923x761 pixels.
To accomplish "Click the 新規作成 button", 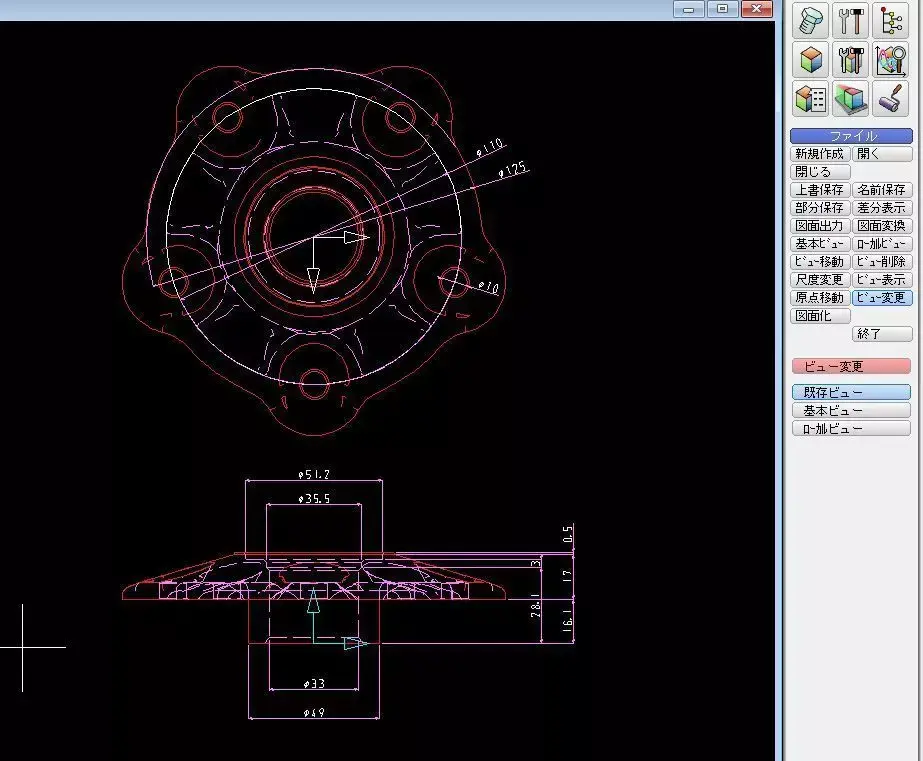I will click(x=820, y=154).
